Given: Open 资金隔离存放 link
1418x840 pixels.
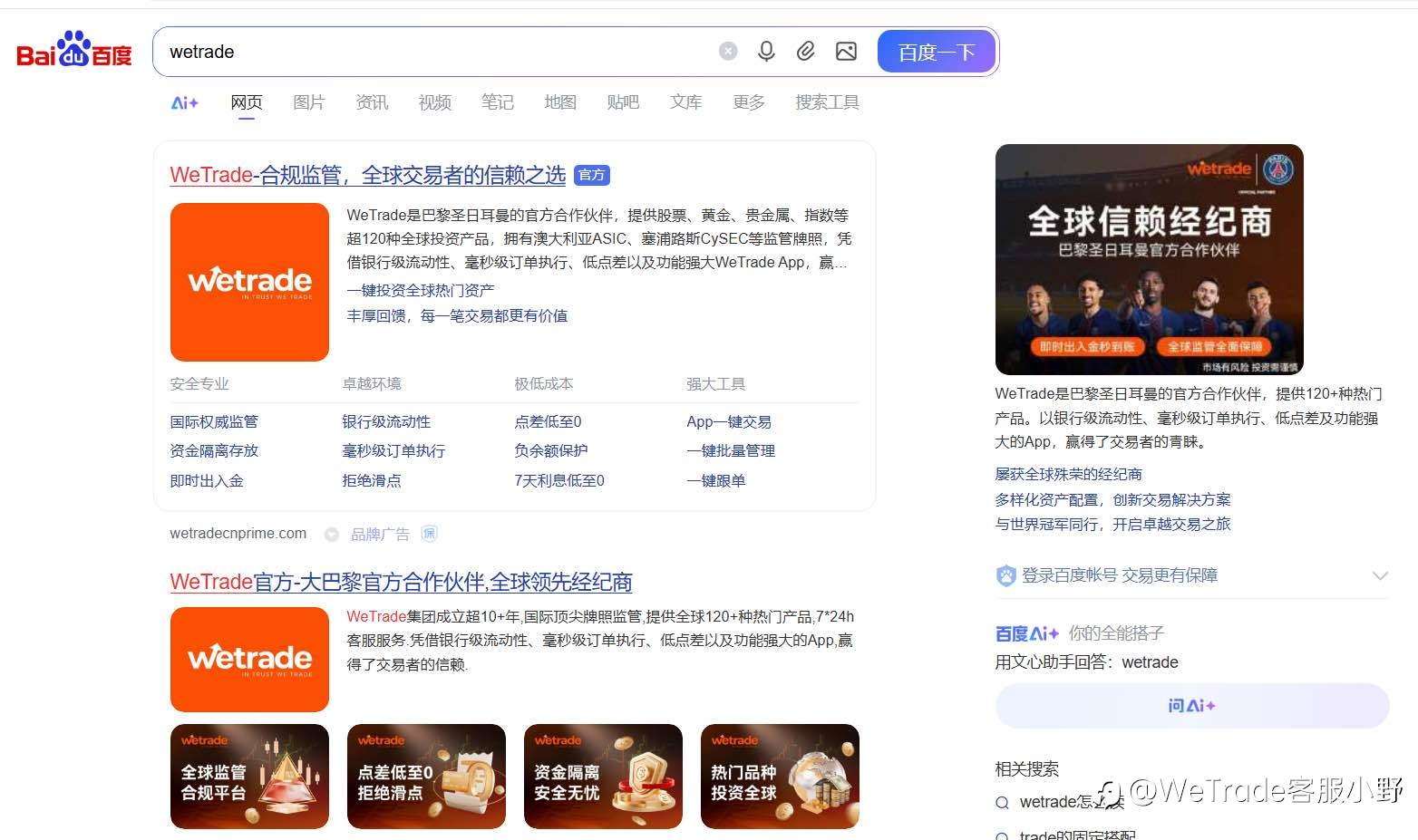Looking at the screenshot, I should [x=214, y=451].
